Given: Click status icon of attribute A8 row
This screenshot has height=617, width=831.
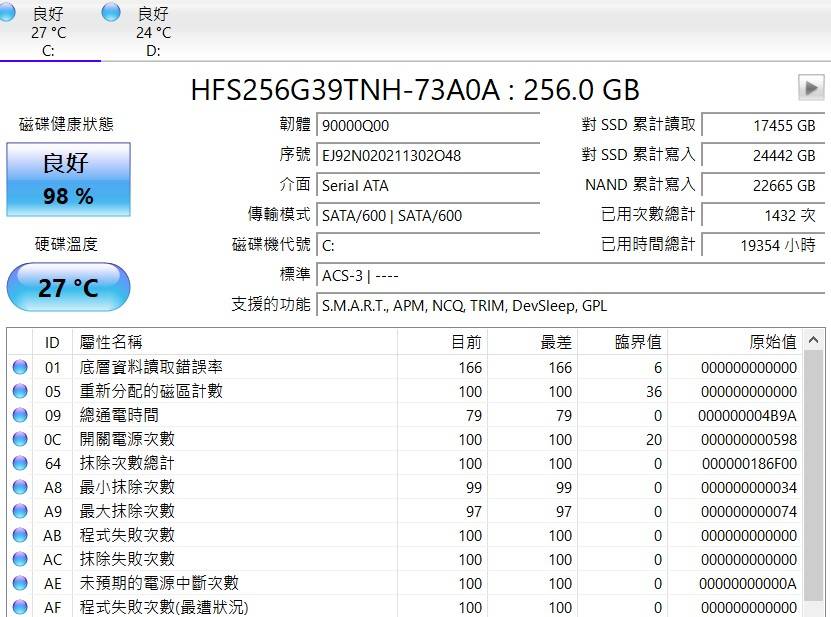Looking at the screenshot, I should (19, 488).
